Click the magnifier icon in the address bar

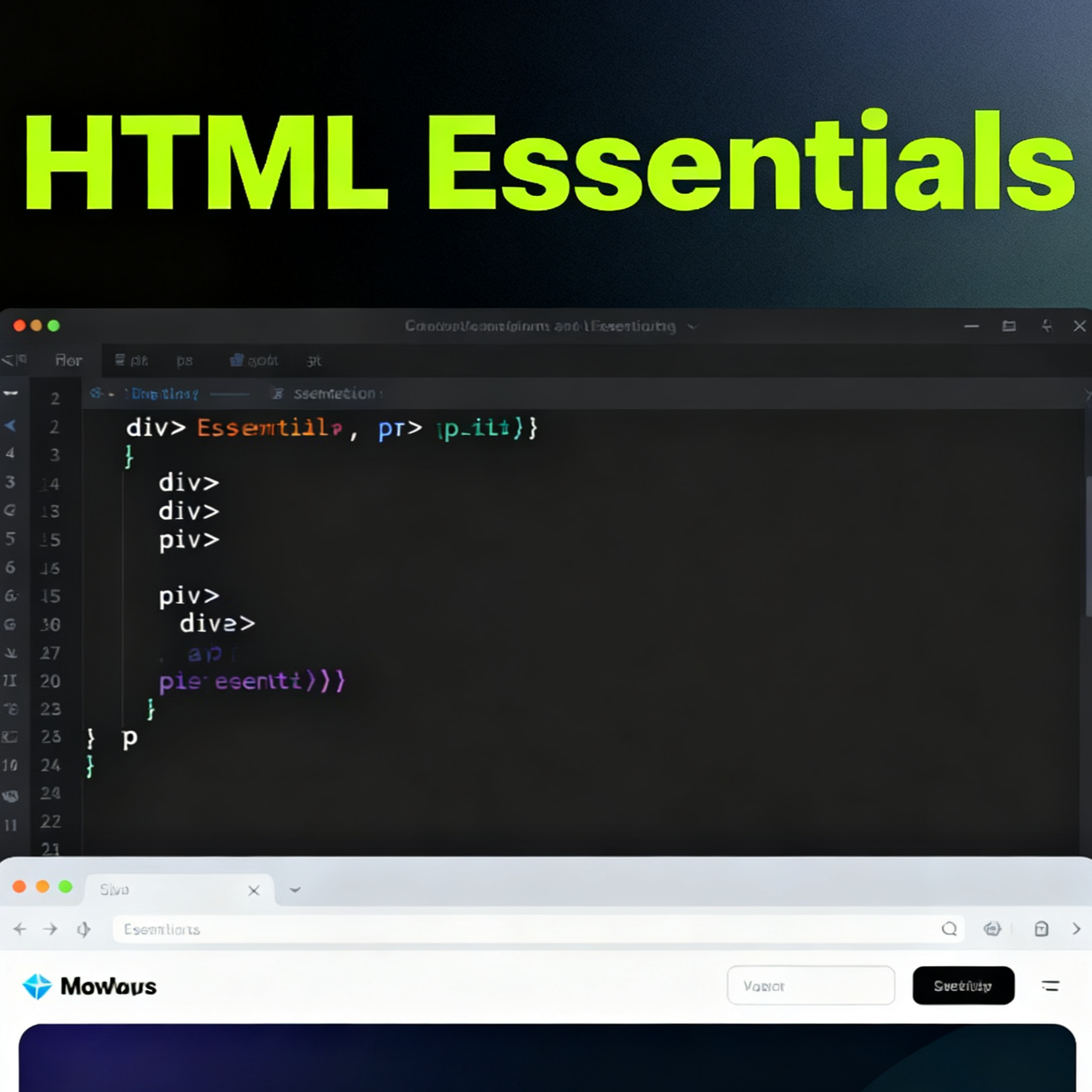pos(948,929)
